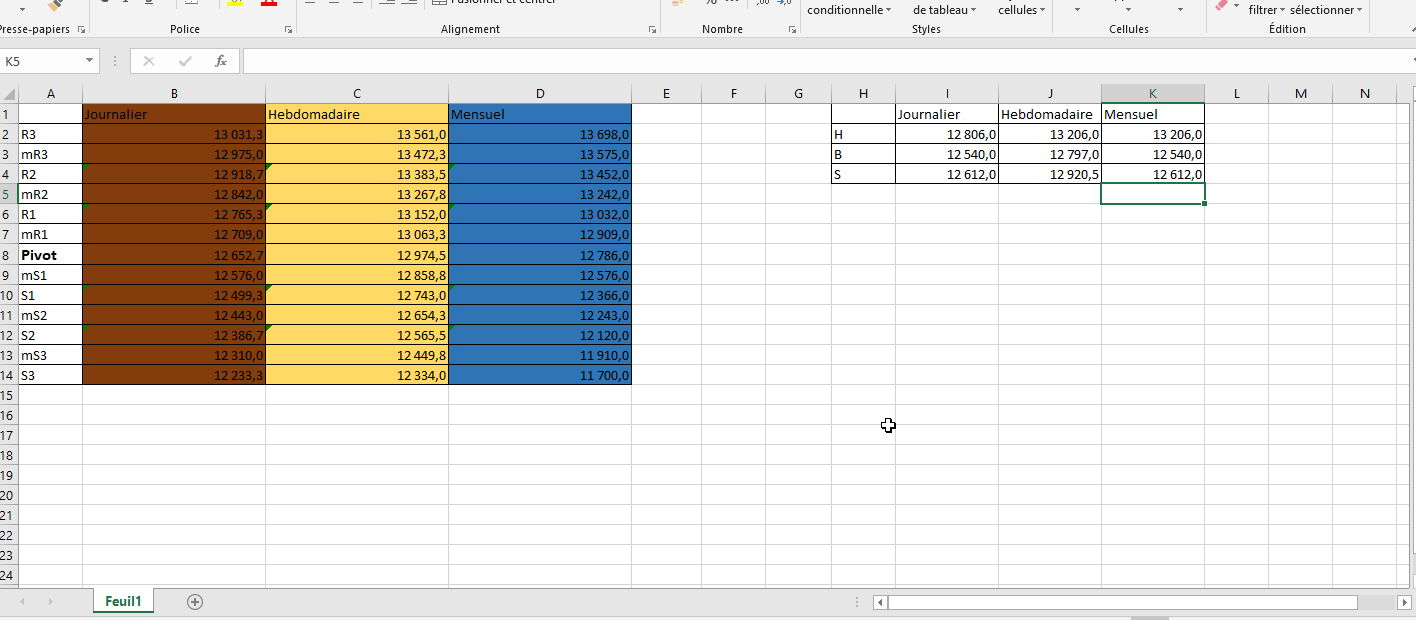Click the horizontal scrollbar left arrow
The width and height of the screenshot is (1416, 620).
tap(880, 602)
